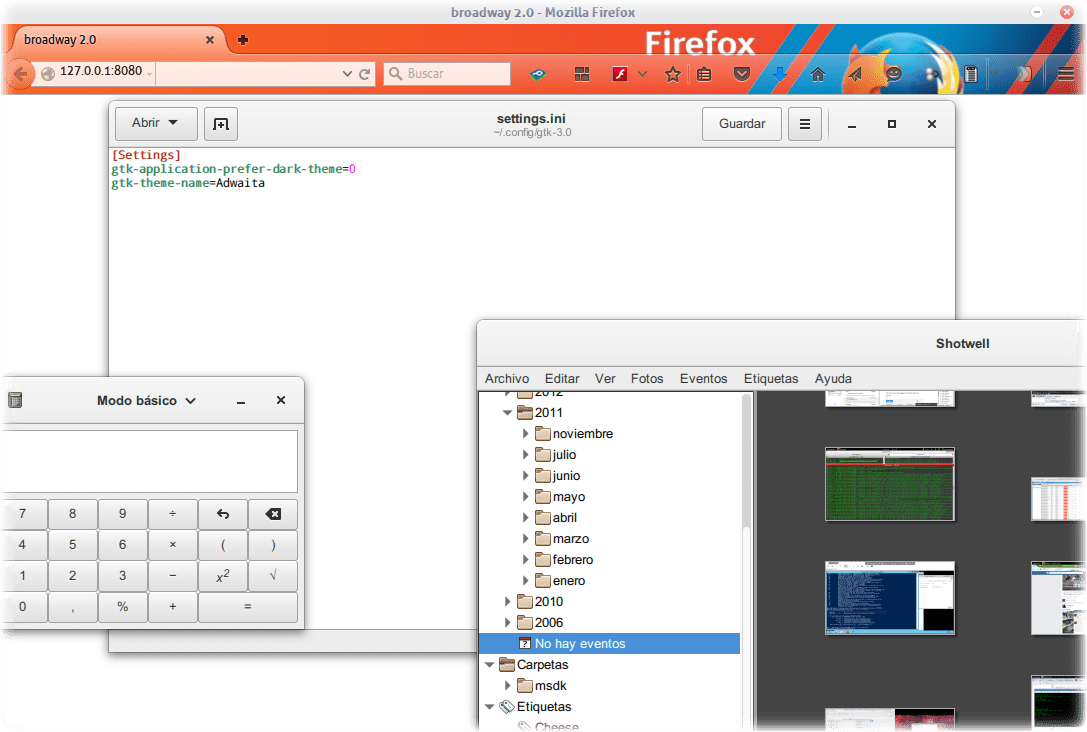The height and width of the screenshot is (732, 1087).
Task: Show bookmarks list icon
Action: click(704, 74)
